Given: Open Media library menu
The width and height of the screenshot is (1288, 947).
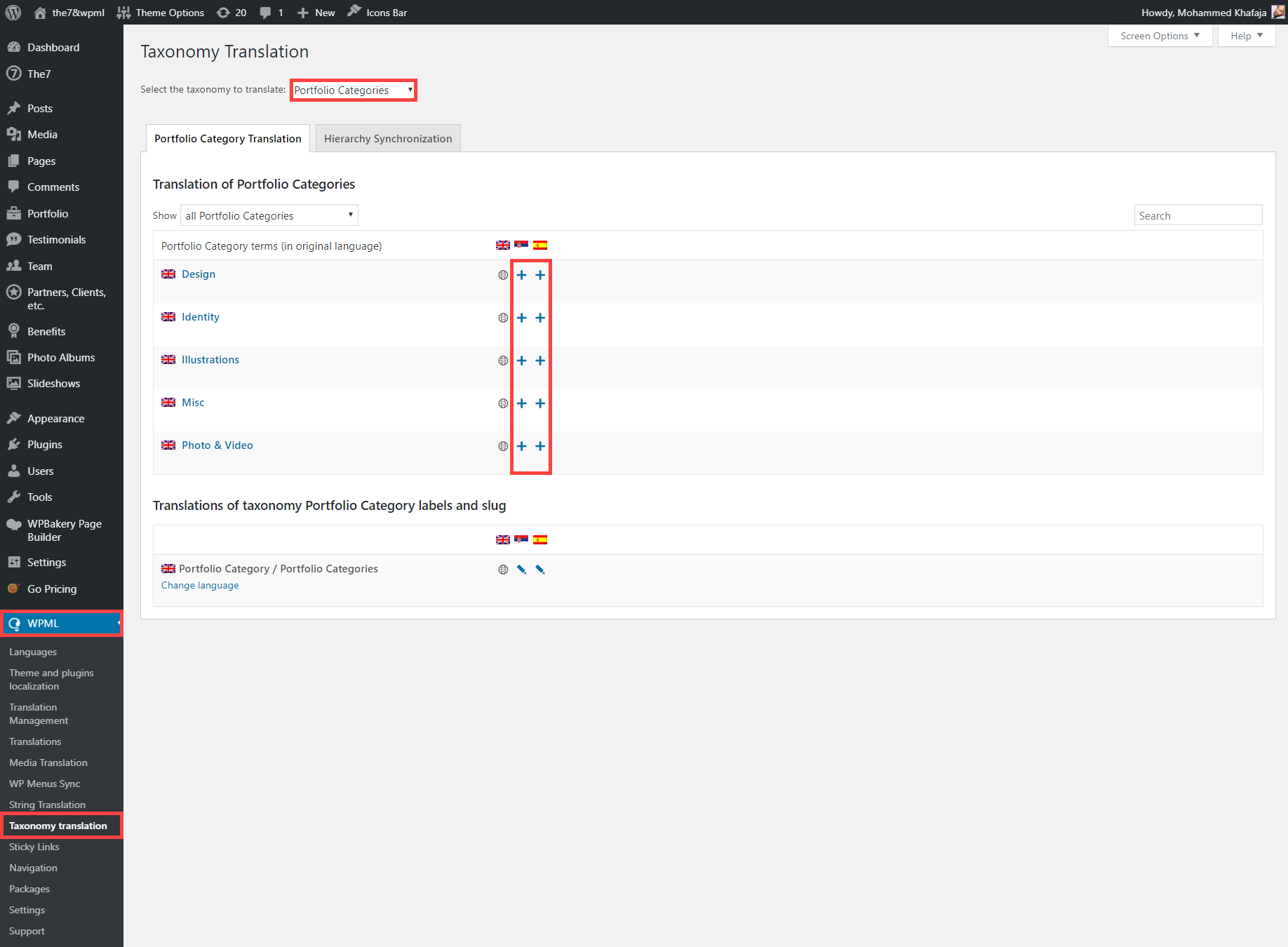Looking at the screenshot, I should click(x=62, y=135).
